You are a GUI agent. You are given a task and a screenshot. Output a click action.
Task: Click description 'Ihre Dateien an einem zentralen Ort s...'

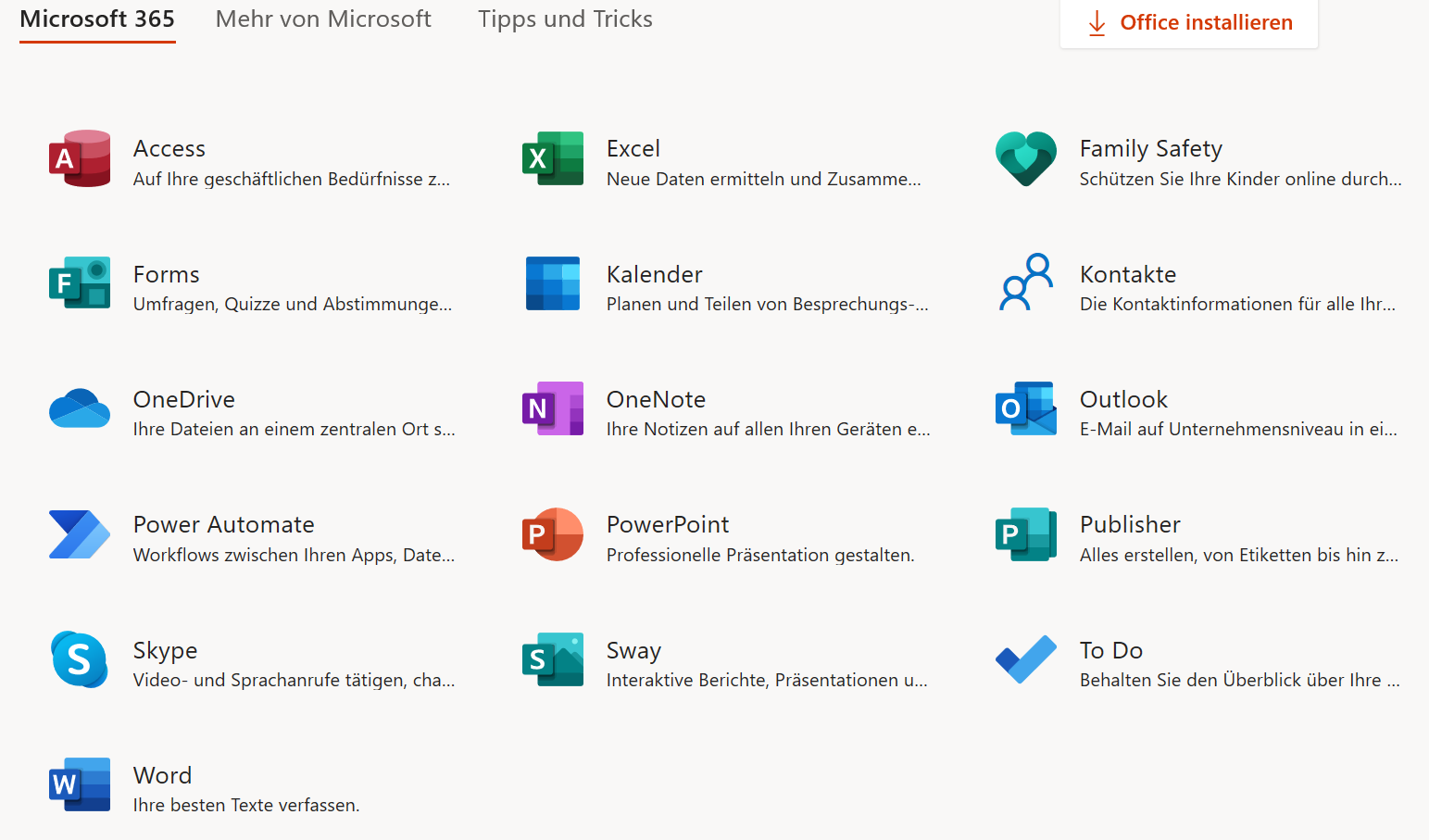point(295,429)
